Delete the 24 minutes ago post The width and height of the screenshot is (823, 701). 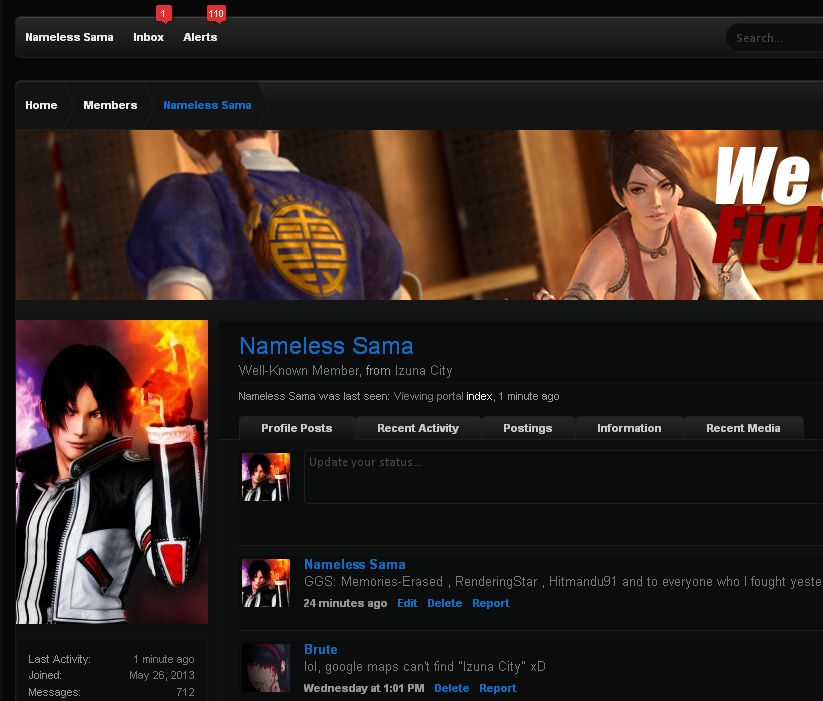pos(445,603)
